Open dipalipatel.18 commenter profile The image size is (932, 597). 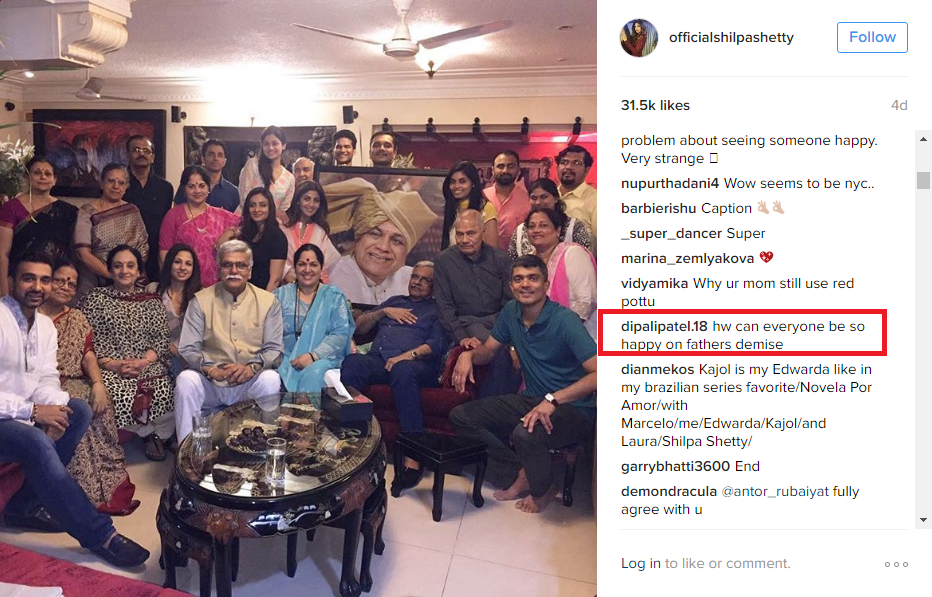click(x=665, y=326)
